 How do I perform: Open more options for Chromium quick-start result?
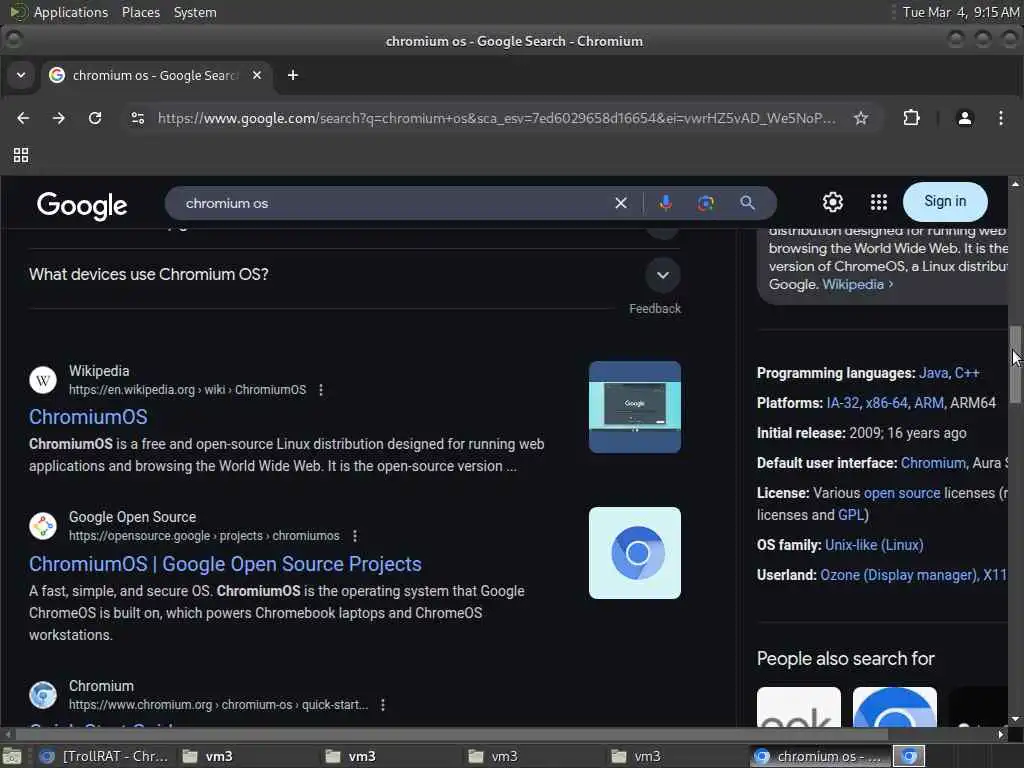click(x=383, y=705)
